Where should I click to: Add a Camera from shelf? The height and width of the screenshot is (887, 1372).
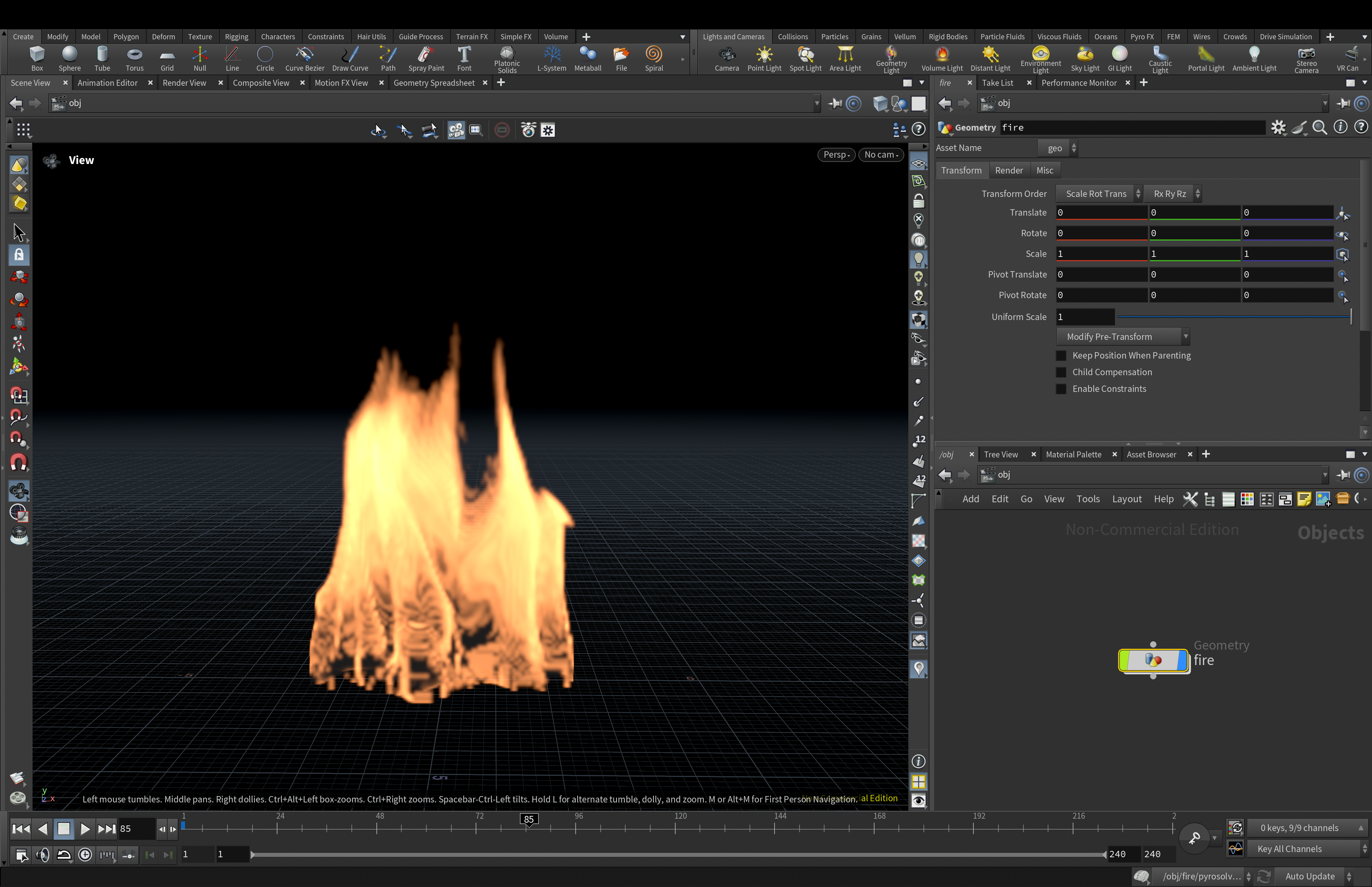726,58
